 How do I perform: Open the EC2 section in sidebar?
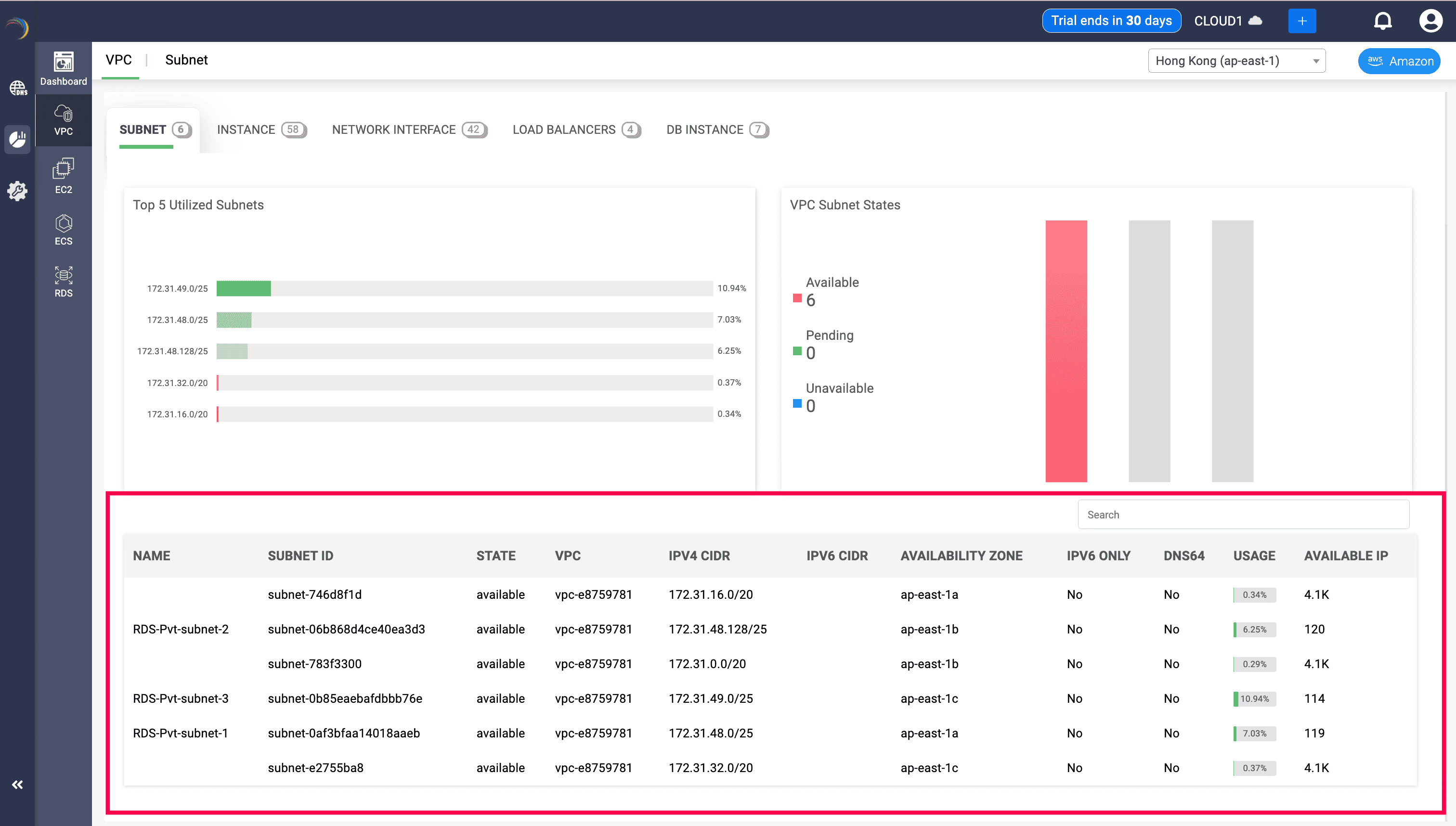point(63,175)
